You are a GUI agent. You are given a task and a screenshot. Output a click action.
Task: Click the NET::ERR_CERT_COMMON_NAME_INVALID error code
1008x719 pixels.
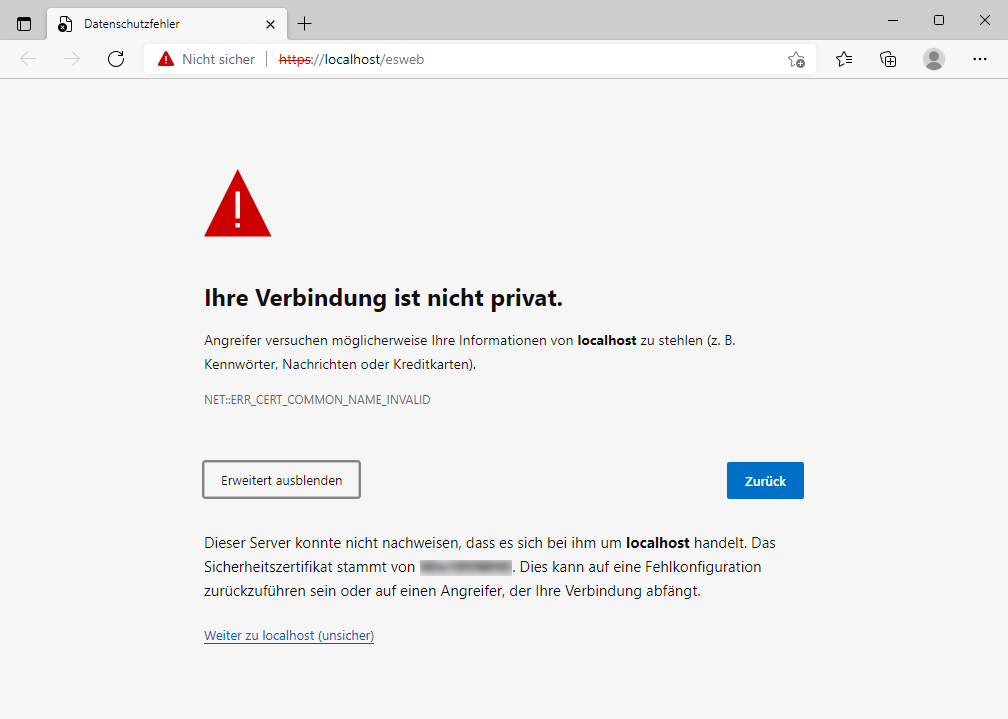click(x=317, y=400)
